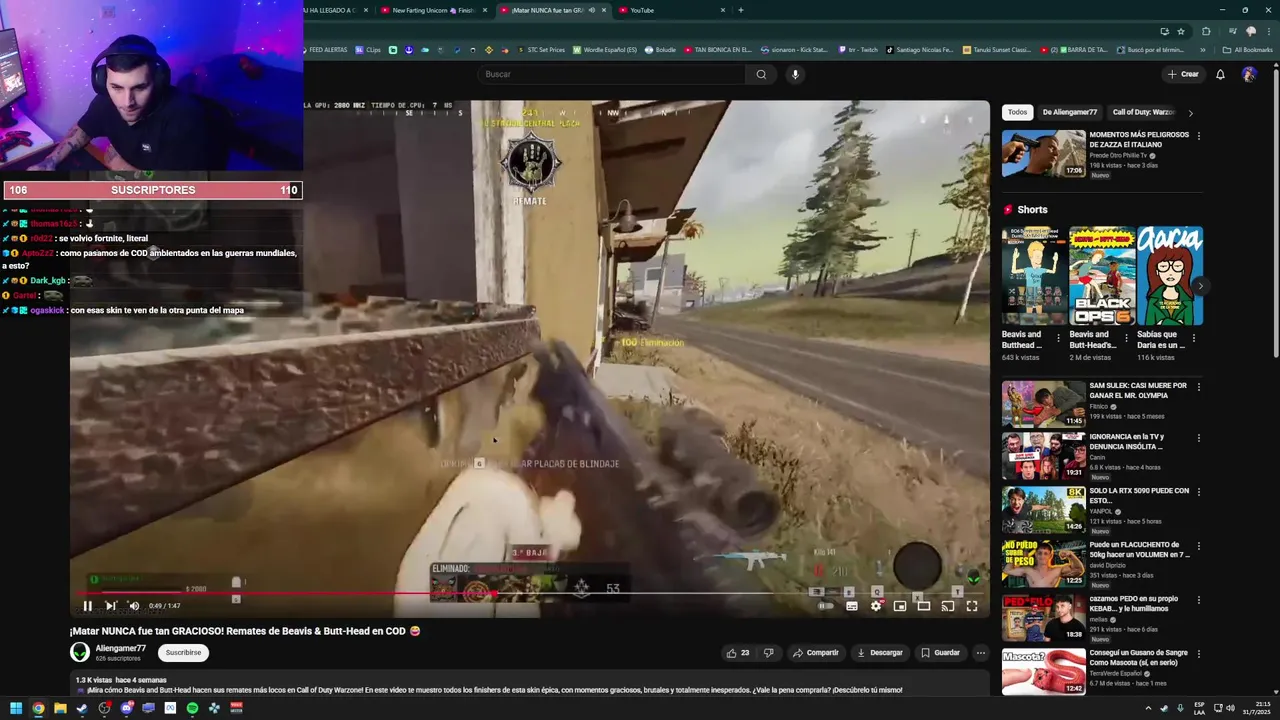This screenshot has height=720, width=1280.
Task: Enable miniplayer mode
Action: pyautogui.click(x=900, y=606)
